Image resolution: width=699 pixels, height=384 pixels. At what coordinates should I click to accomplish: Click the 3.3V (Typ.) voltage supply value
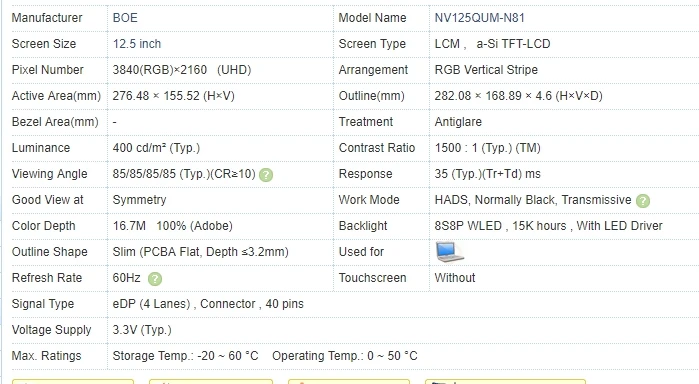pos(142,330)
